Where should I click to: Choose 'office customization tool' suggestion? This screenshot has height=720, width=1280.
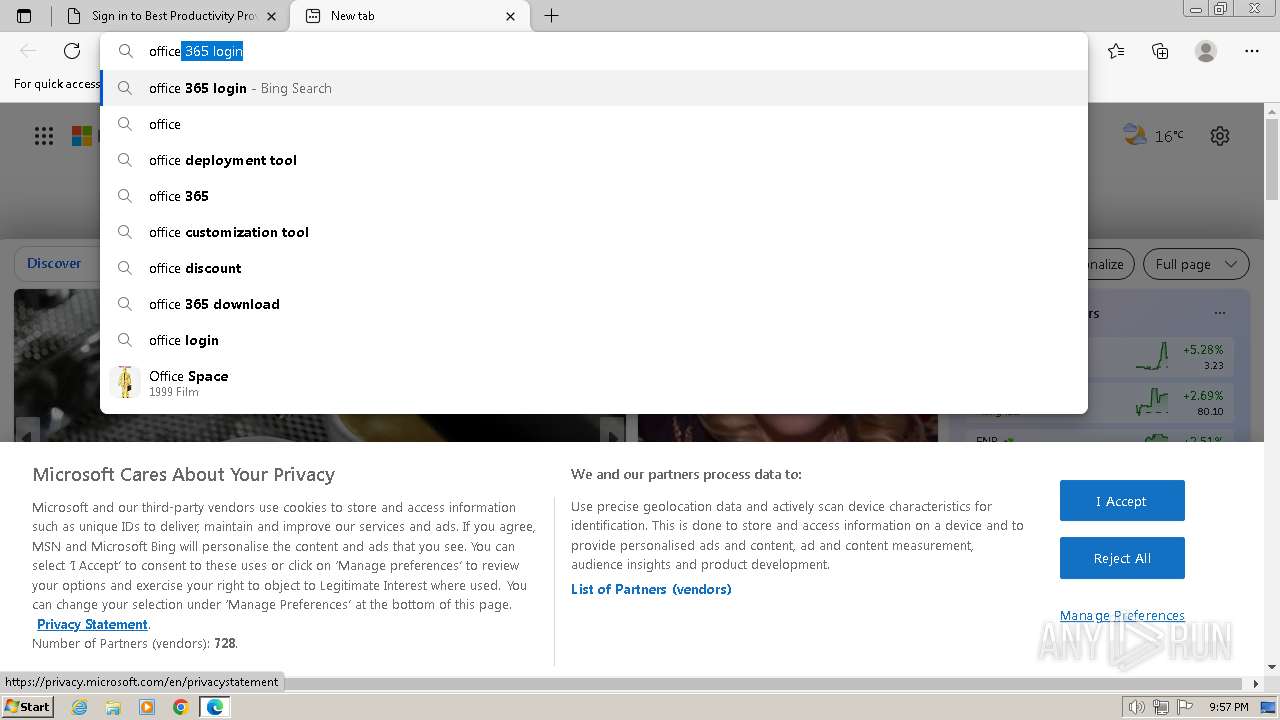[x=594, y=232]
